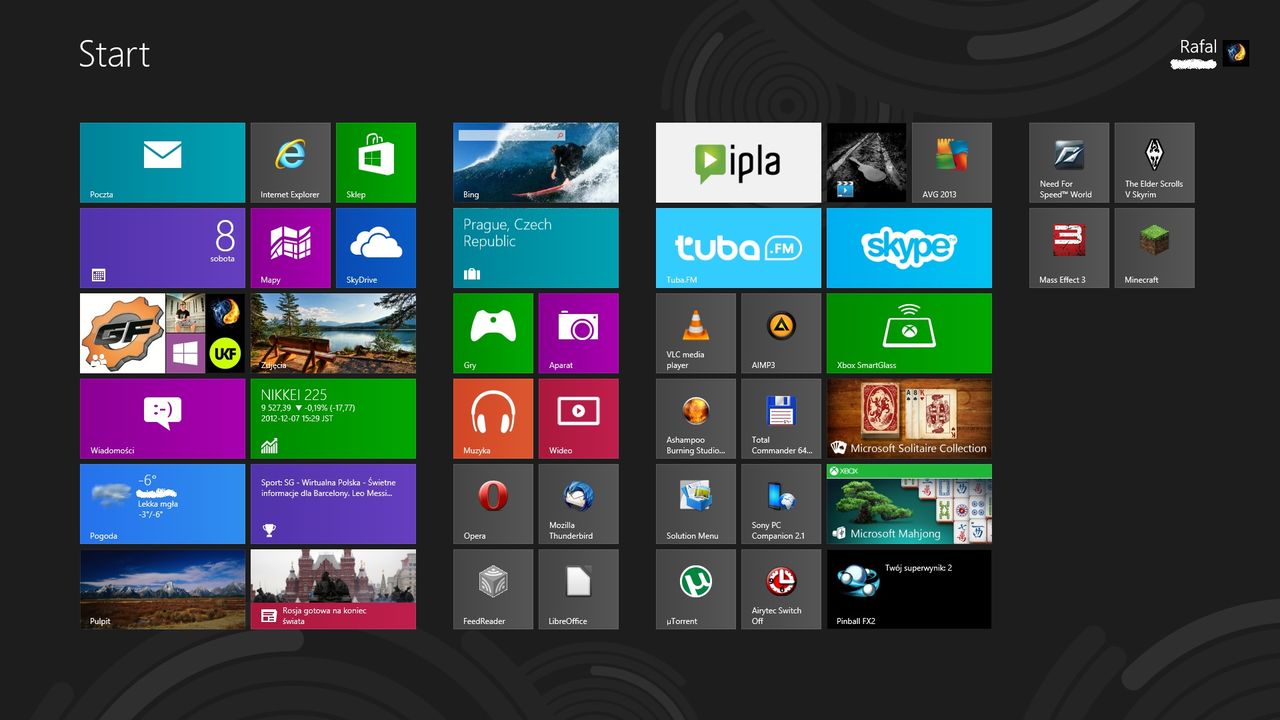Open the dark photo tile beside ipla

(866, 163)
